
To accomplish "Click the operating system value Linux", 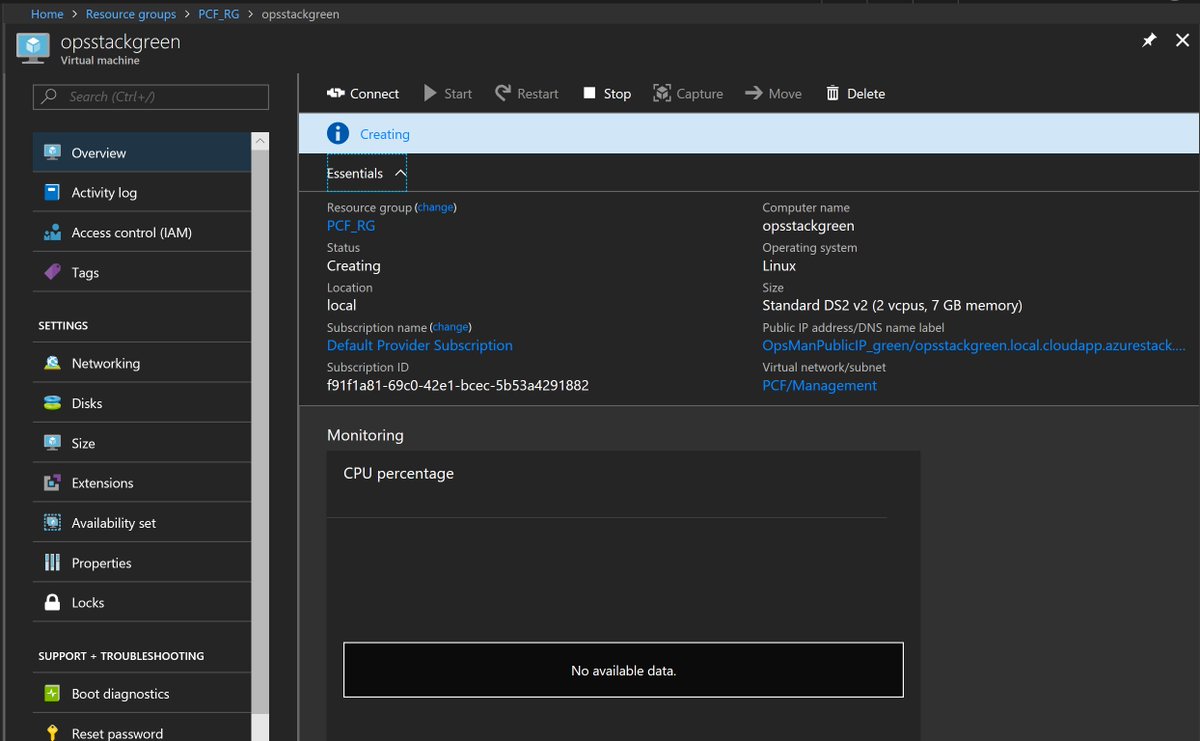I will [779, 266].
